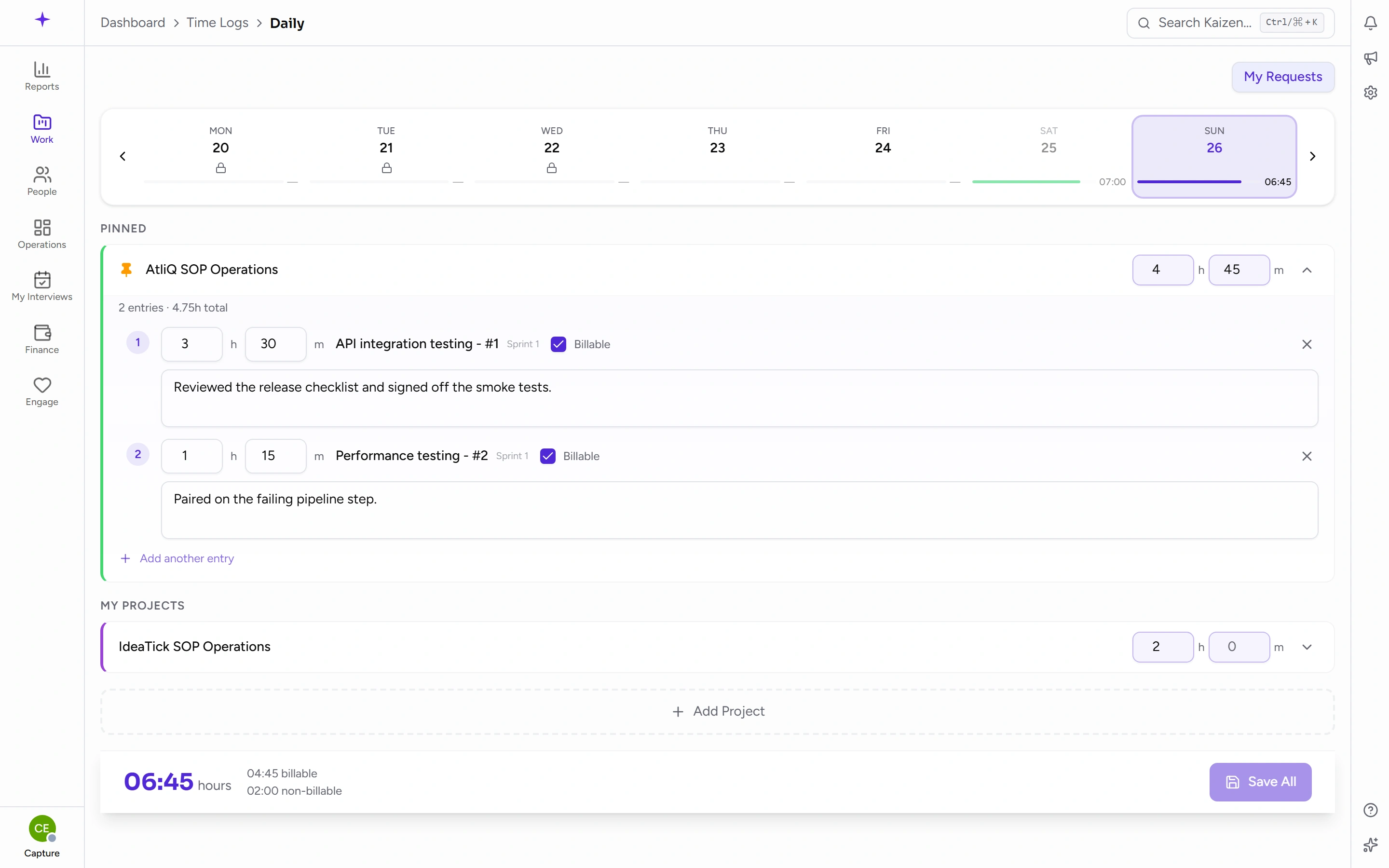This screenshot has width=1389, height=868.
Task: Focus the Search Kaizen field
Action: [x=1230, y=23]
